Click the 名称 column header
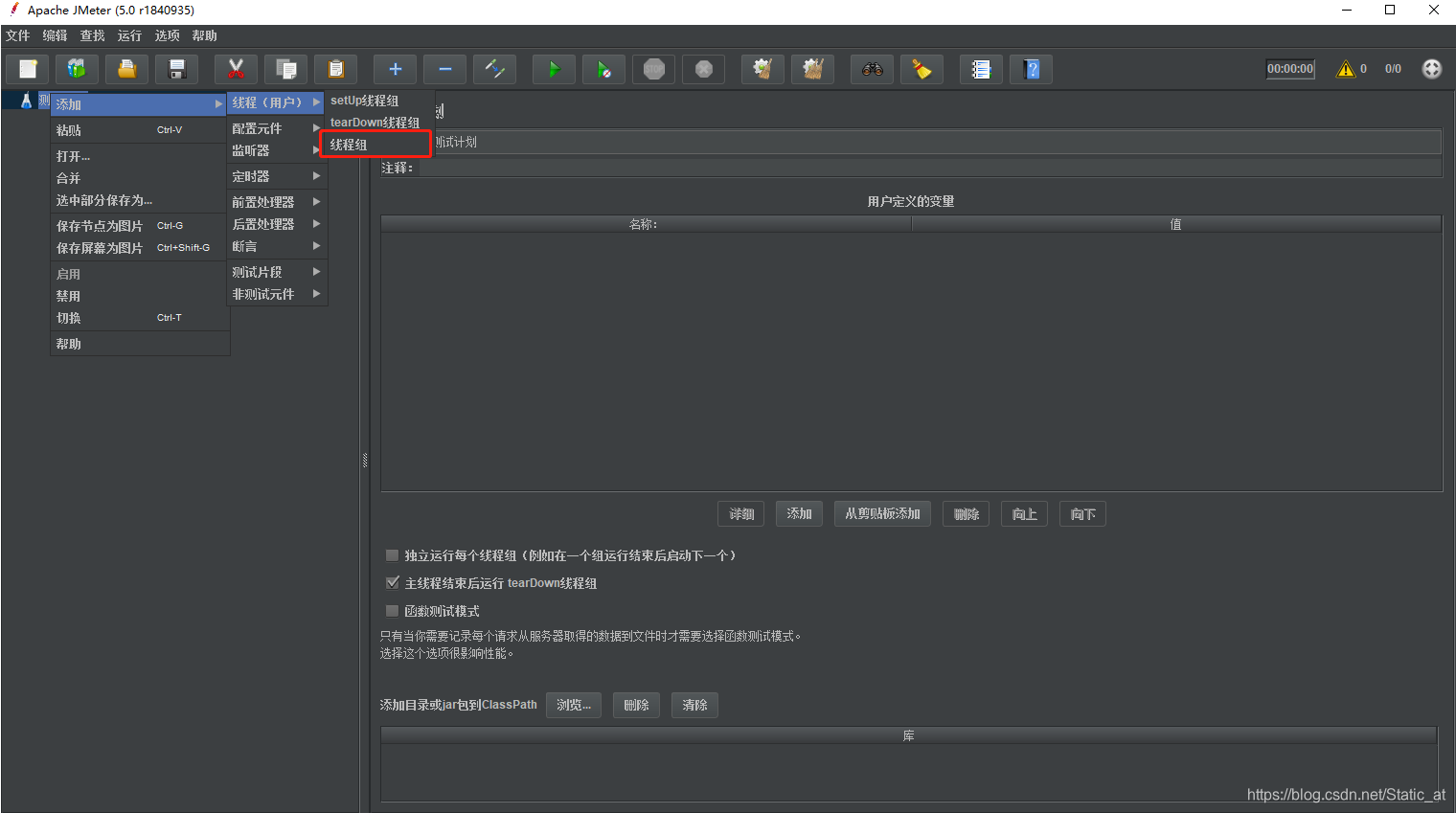This screenshot has width=1456, height=813. point(646,224)
